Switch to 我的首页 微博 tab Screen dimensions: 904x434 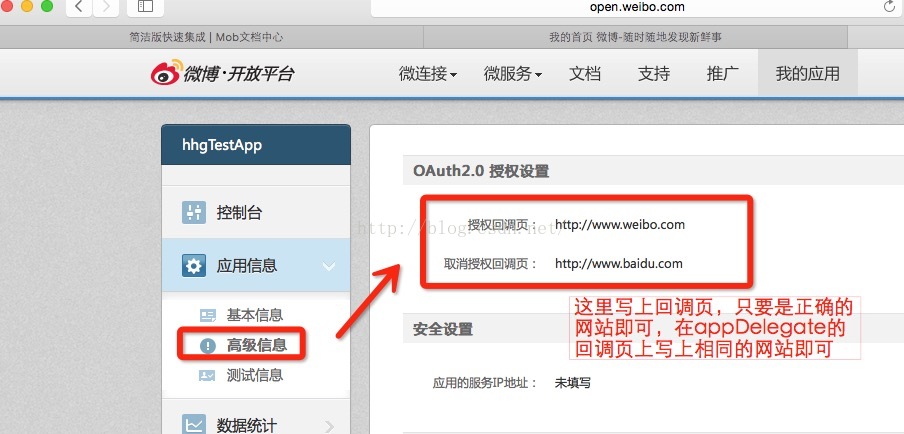[635, 37]
